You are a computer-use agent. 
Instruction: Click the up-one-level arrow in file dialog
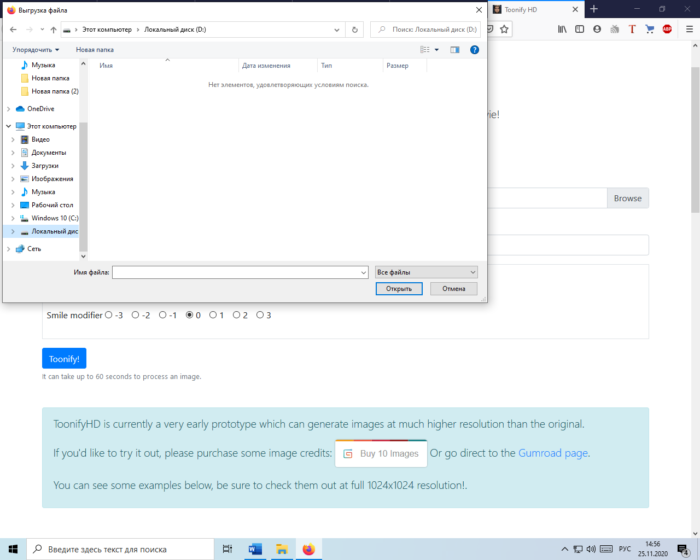(53, 30)
